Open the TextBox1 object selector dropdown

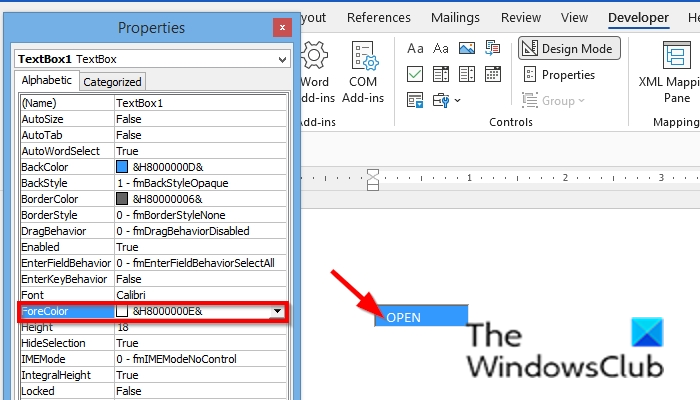pos(282,59)
